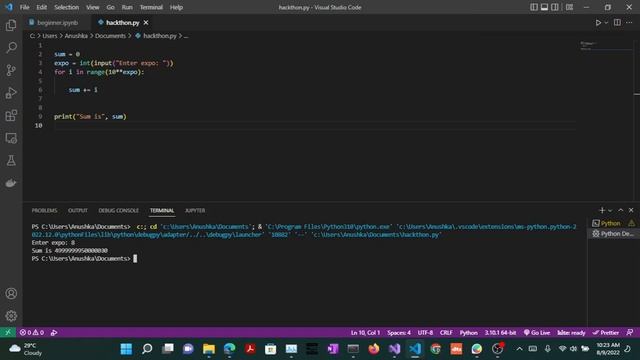
Task: Toggle the secondary side bar layout icon
Action: [x=555, y=7]
